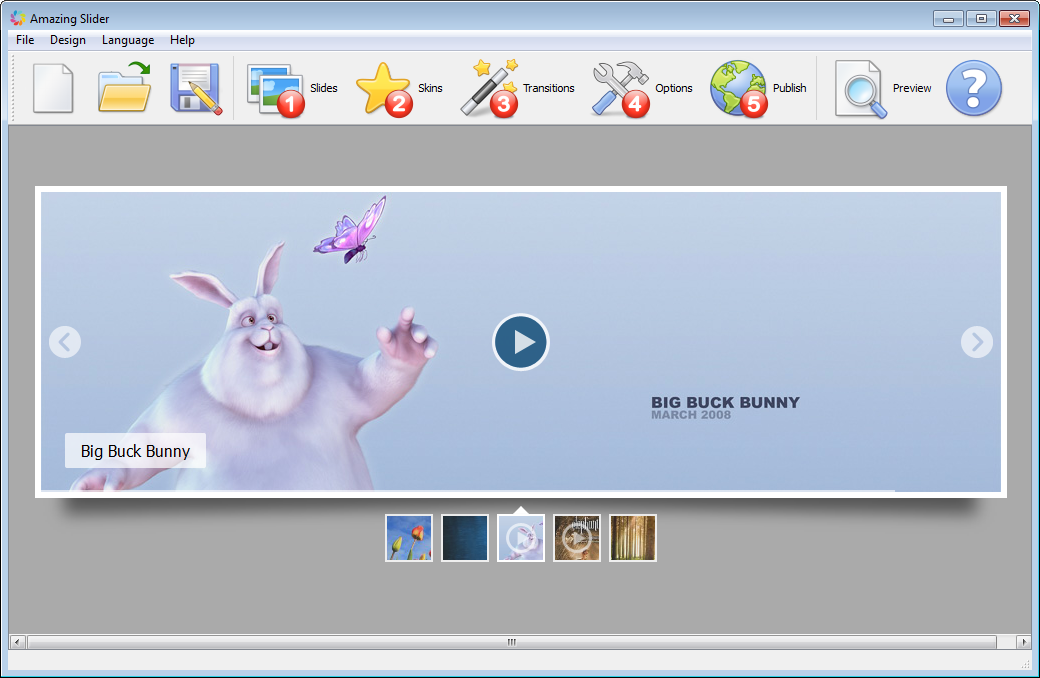Open the Skins star icon
This screenshot has width=1040, height=678.
coord(384,90)
